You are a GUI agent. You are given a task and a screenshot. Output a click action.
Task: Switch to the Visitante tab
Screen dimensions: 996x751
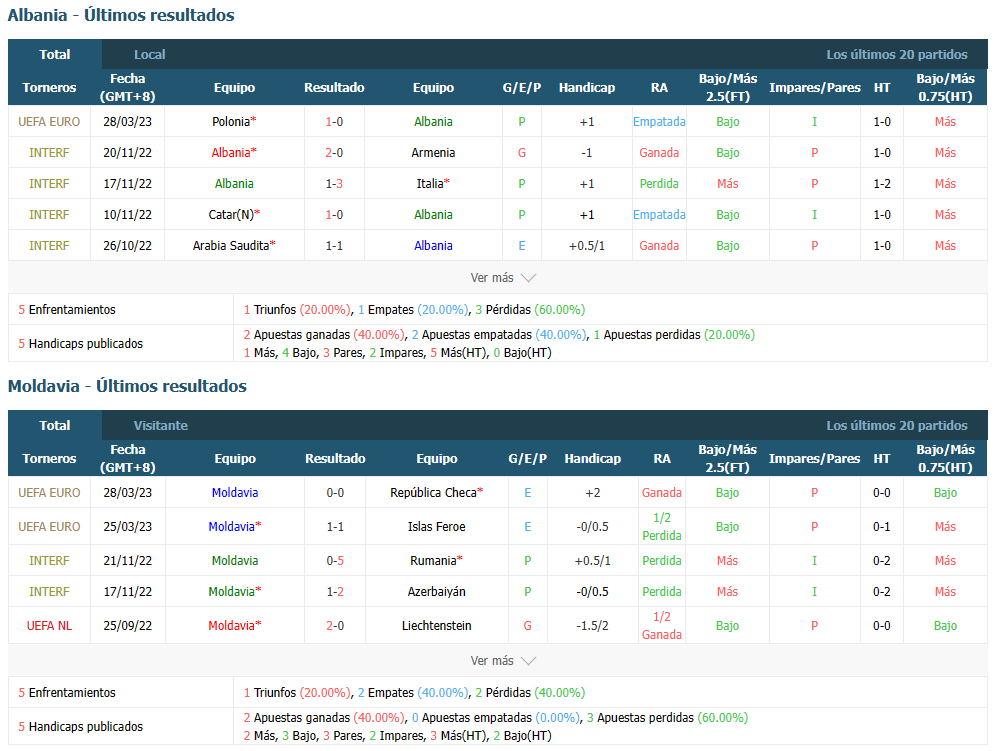(x=161, y=426)
